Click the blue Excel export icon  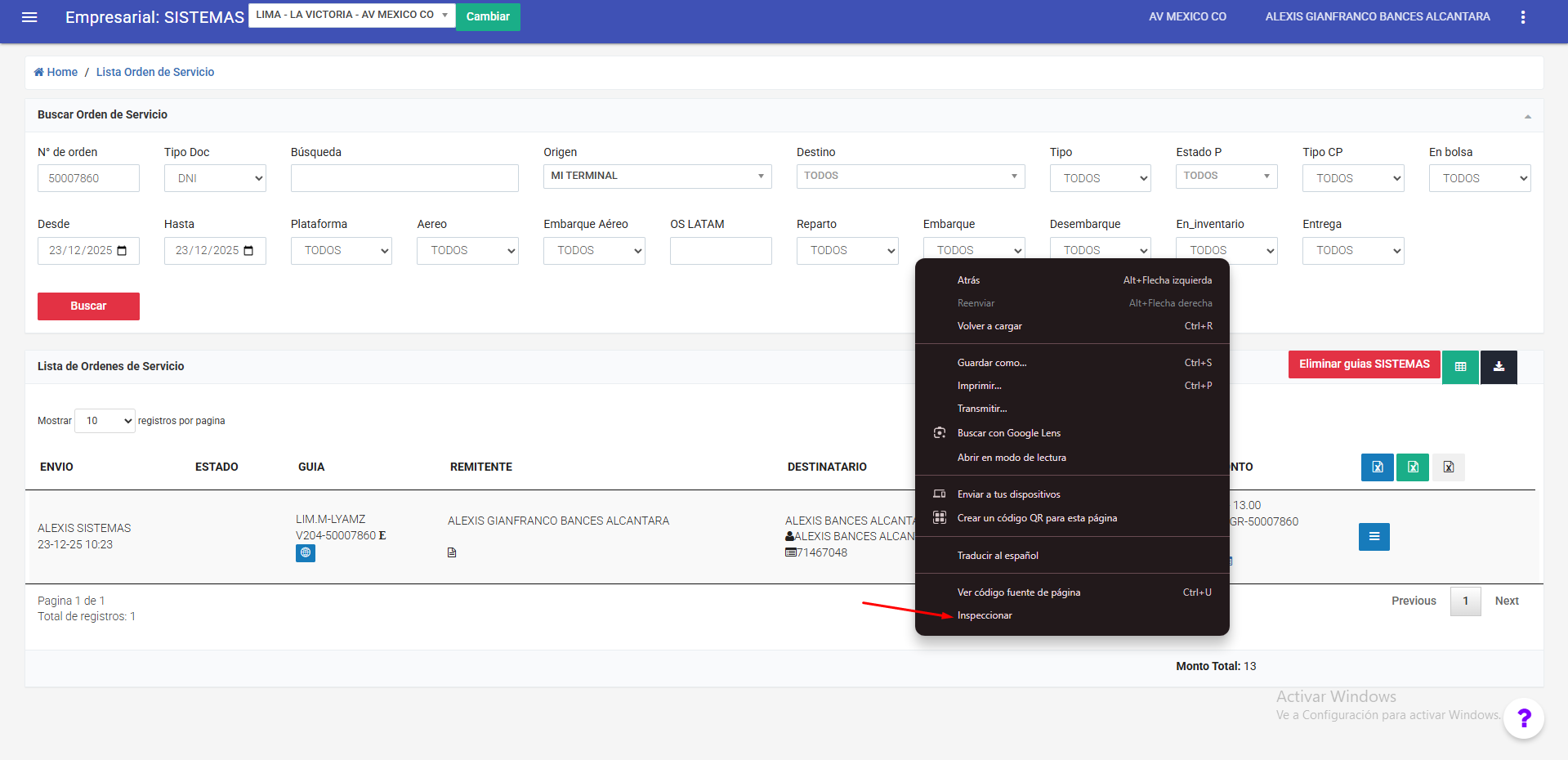[x=1377, y=467]
